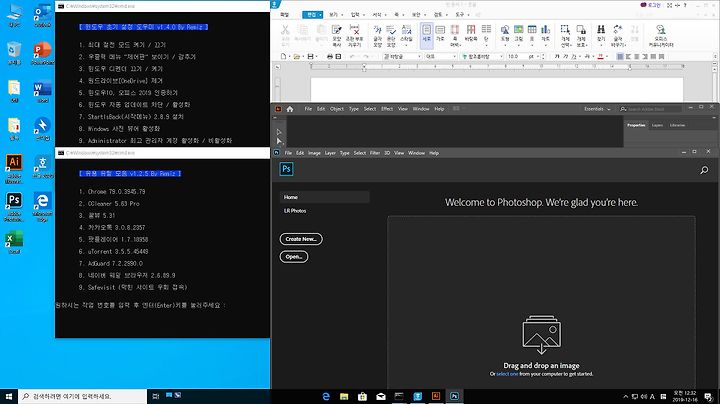Viewport: 720px width, 404px height.
Task: Click 'Chrome 79.0.3945.79' in lower cmd window
Action: point(116,192)
